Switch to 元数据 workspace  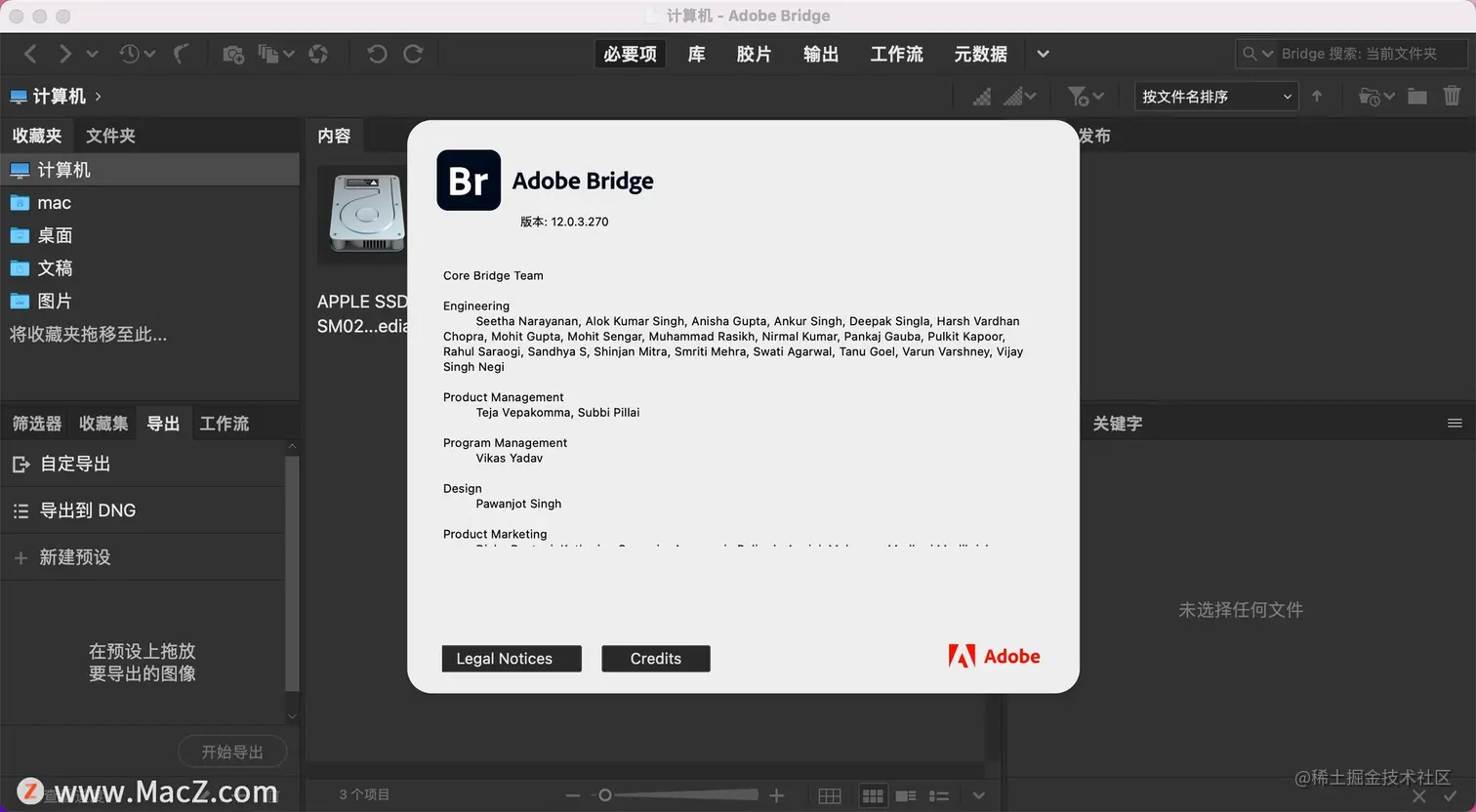click(x=980, y=54)
